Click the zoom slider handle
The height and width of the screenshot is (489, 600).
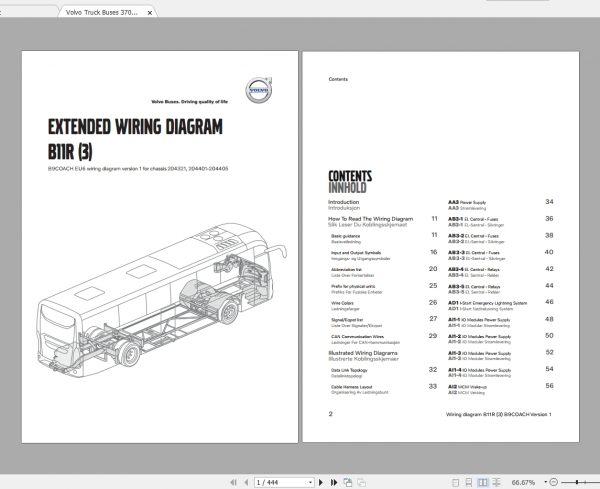click(577, 482)
